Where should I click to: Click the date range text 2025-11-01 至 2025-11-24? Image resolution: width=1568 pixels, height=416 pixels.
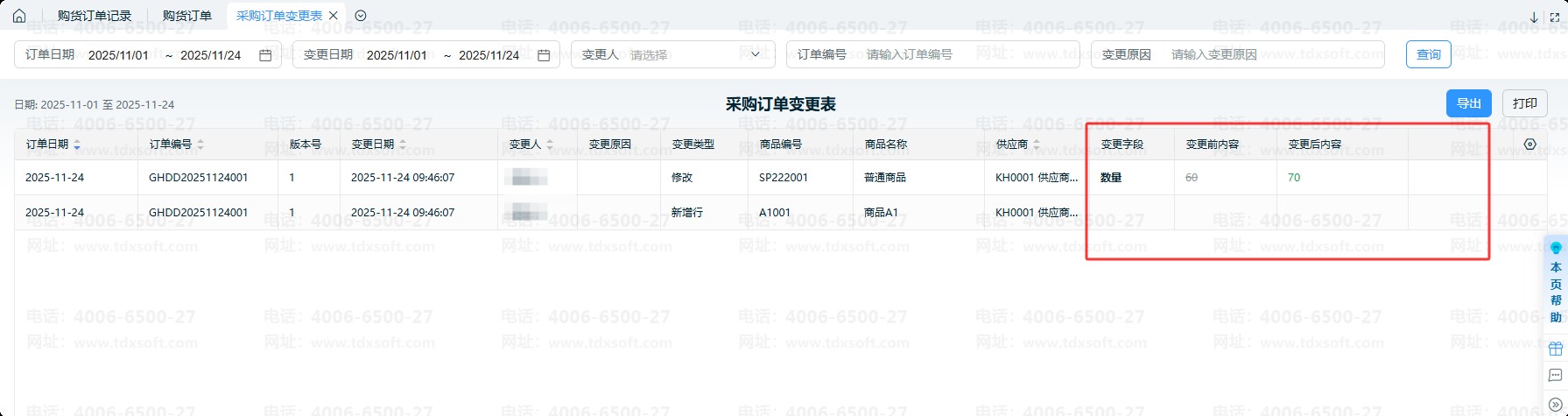click(x=108, y=105)
